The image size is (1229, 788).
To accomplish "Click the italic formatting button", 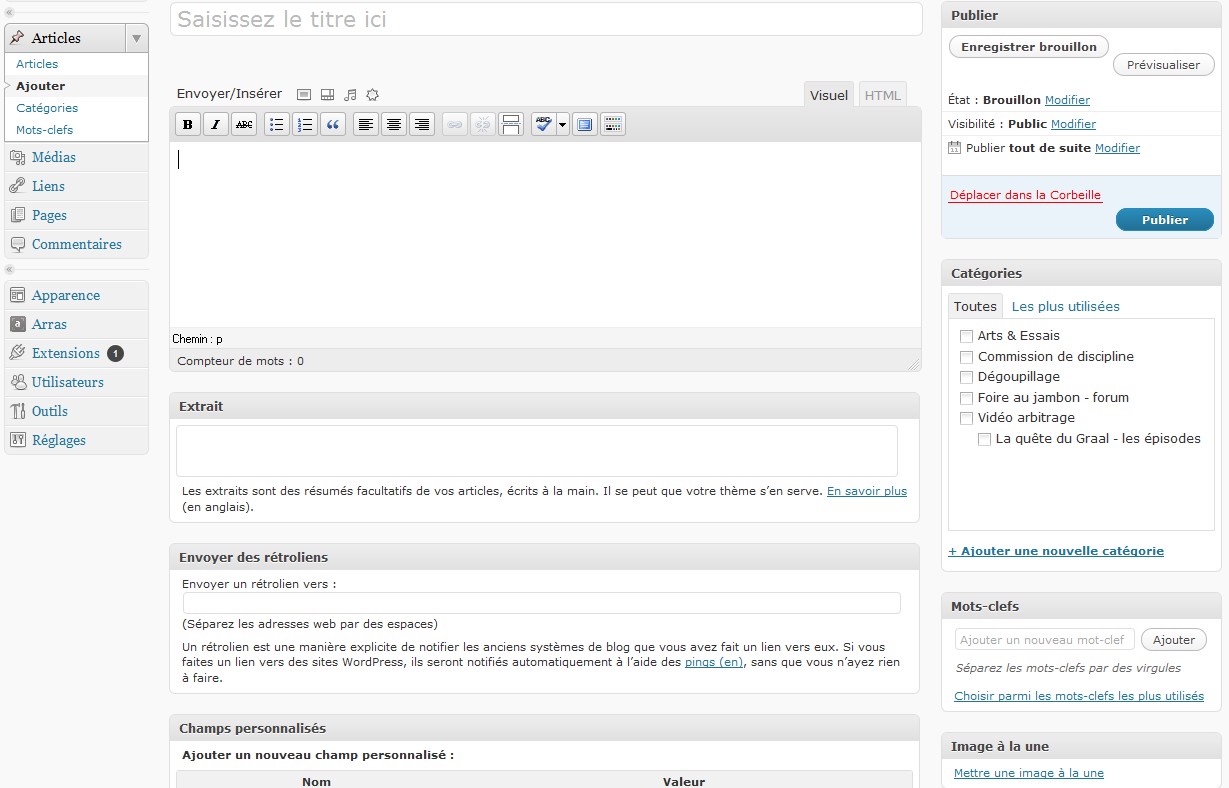I will pyautogui.click(x=215, y=125).
